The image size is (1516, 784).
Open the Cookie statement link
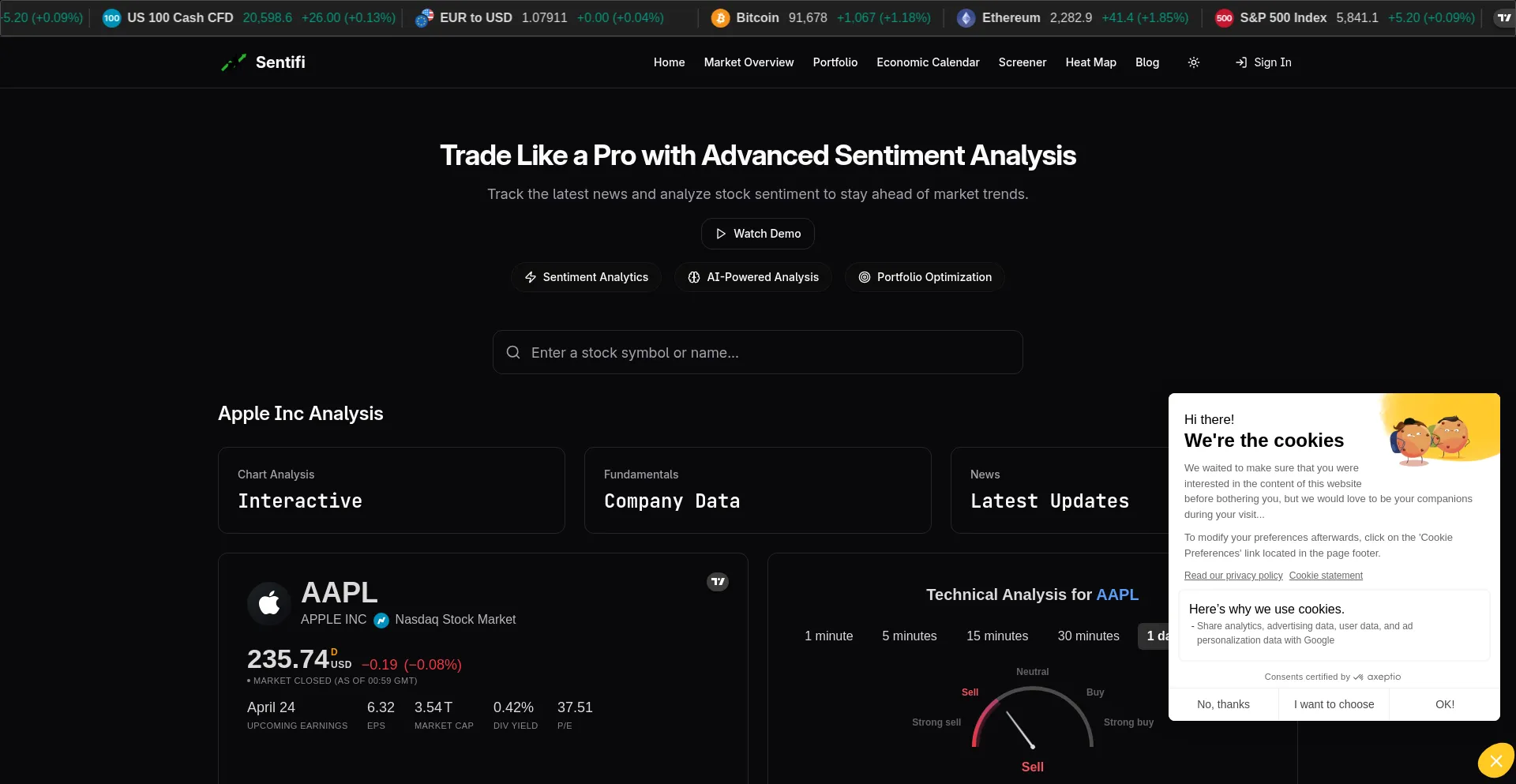click(x=1326, y=576)
